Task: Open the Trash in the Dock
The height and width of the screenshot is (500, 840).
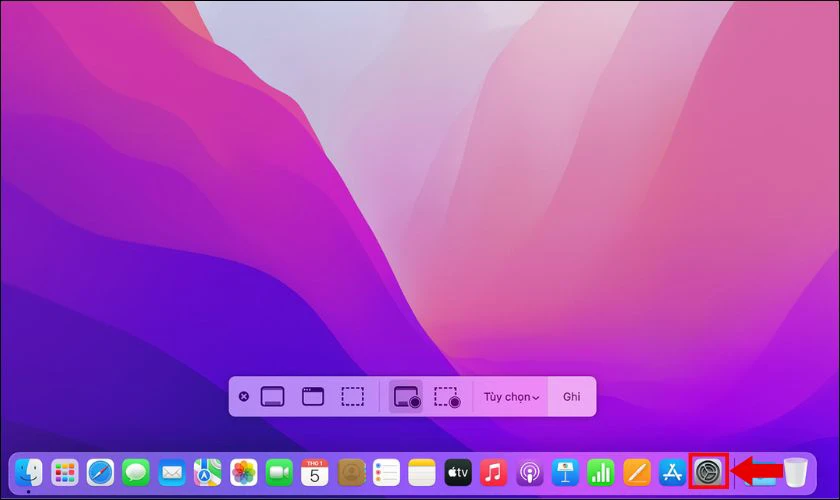Action: [796, 473]
